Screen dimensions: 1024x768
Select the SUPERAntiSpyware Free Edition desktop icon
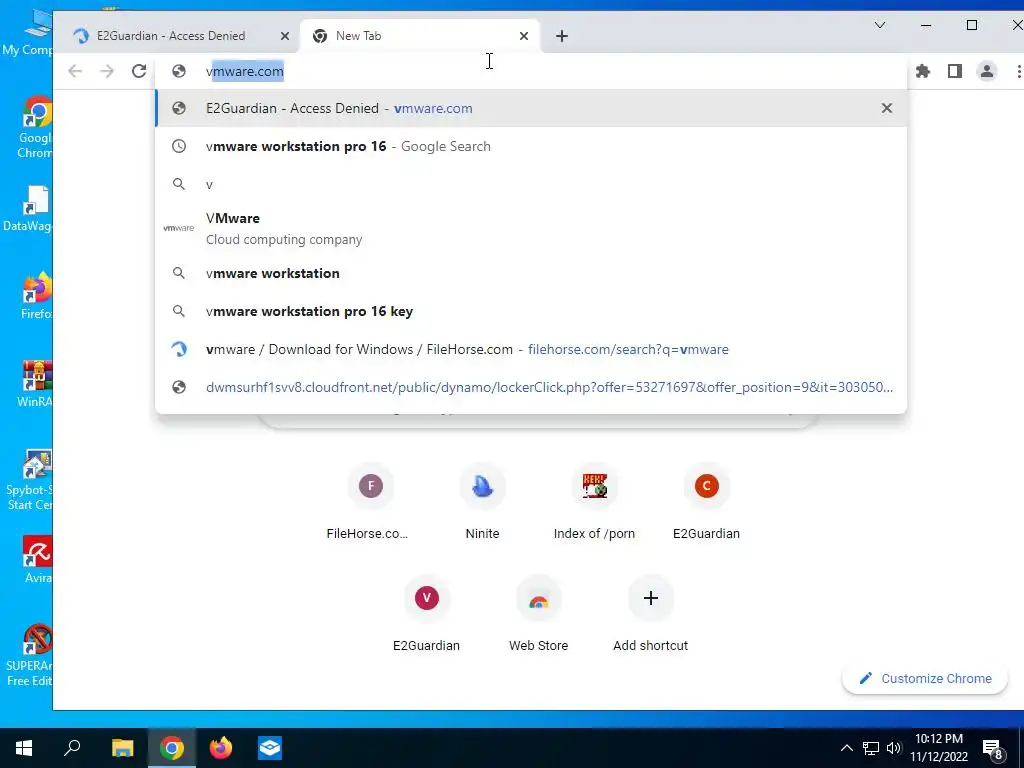(31, 655)
